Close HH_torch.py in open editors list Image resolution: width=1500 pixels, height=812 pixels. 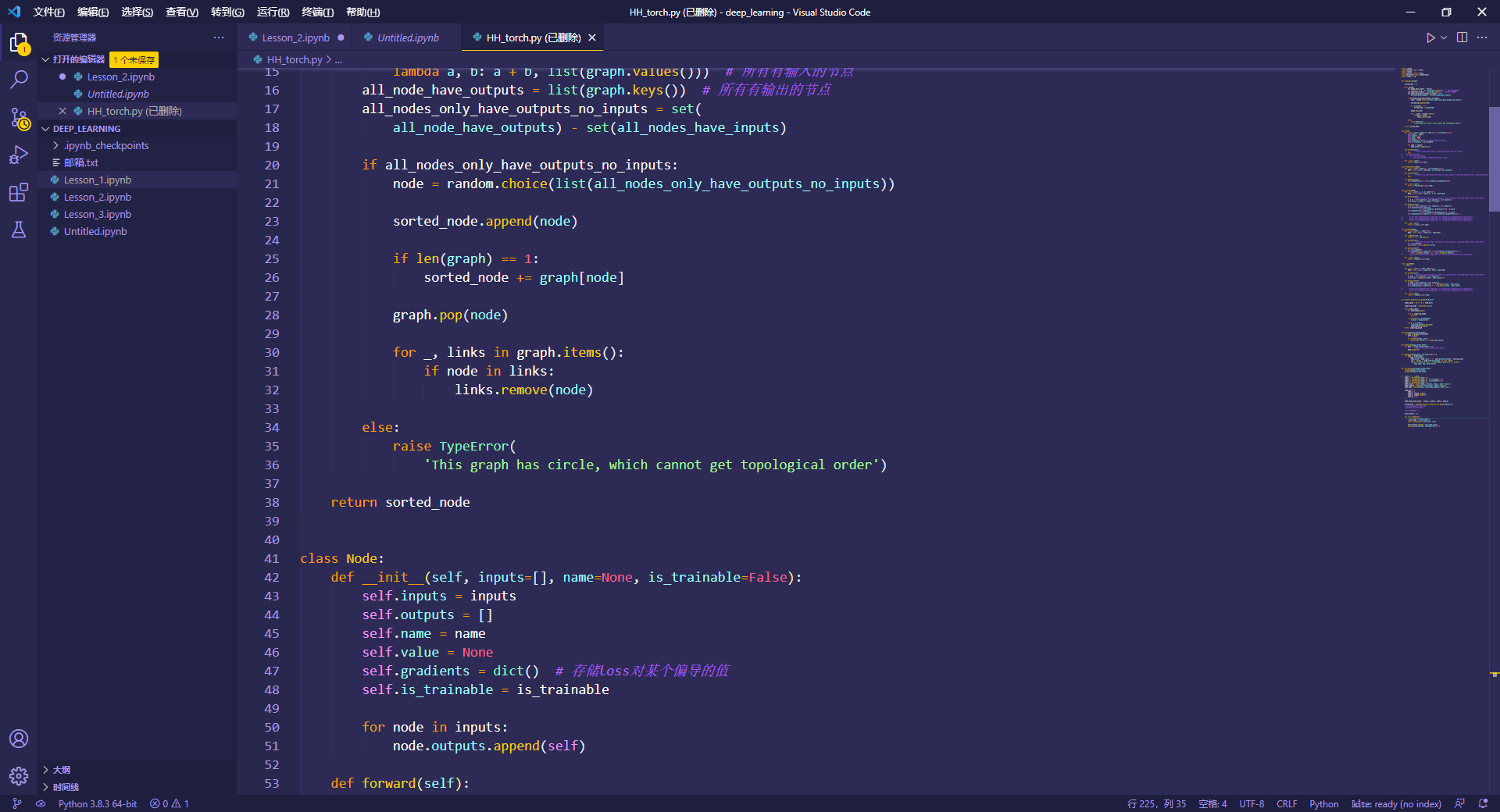pos(62,111)
